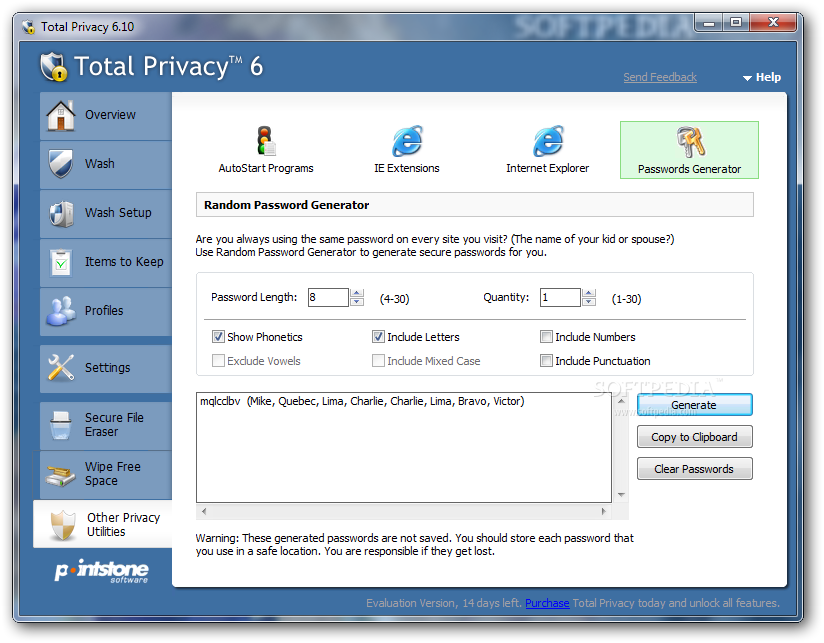Open the Internet Explorer utility icon
Image resolution: width=824 pixels, height=643 pixels.
point(548,140)
